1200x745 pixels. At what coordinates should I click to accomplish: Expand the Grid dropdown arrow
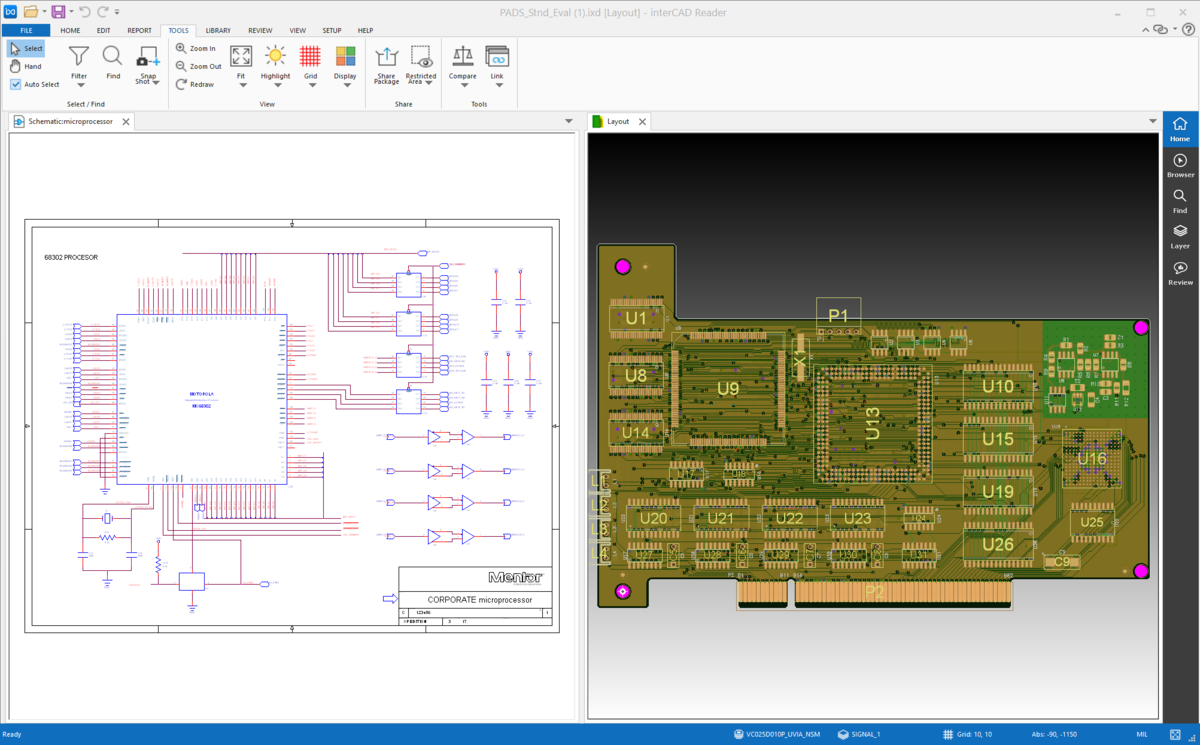pyautogui.click(x=311, y=86)
